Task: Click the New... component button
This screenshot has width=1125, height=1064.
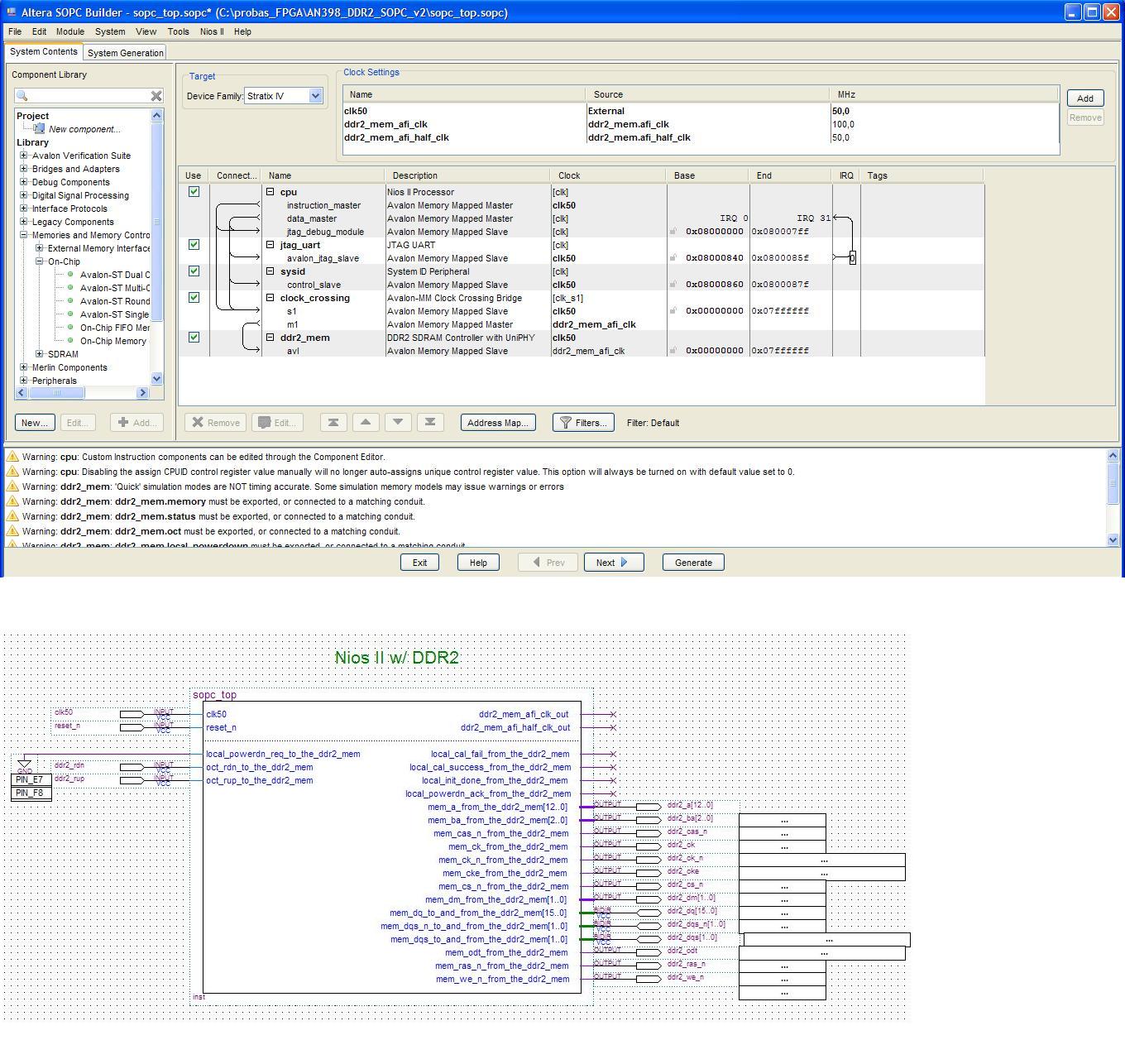Action: tap(34, 423)
